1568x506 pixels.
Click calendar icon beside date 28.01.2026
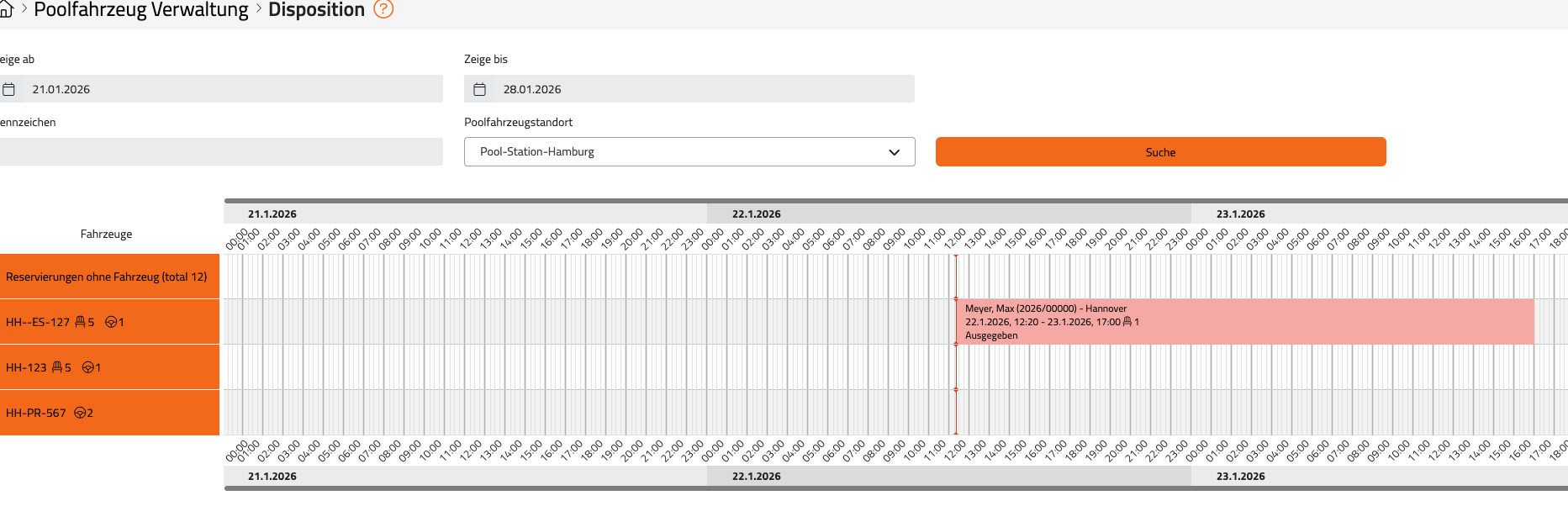[x=480, y=89]
